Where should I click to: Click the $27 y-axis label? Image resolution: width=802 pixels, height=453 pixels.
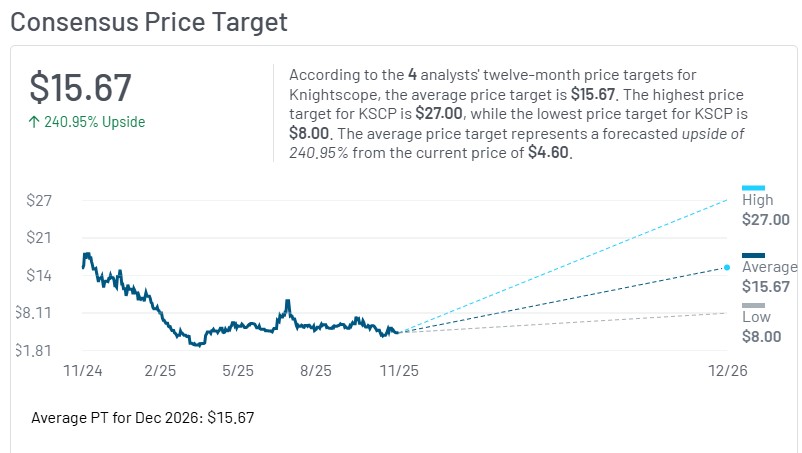pos(39,200)
